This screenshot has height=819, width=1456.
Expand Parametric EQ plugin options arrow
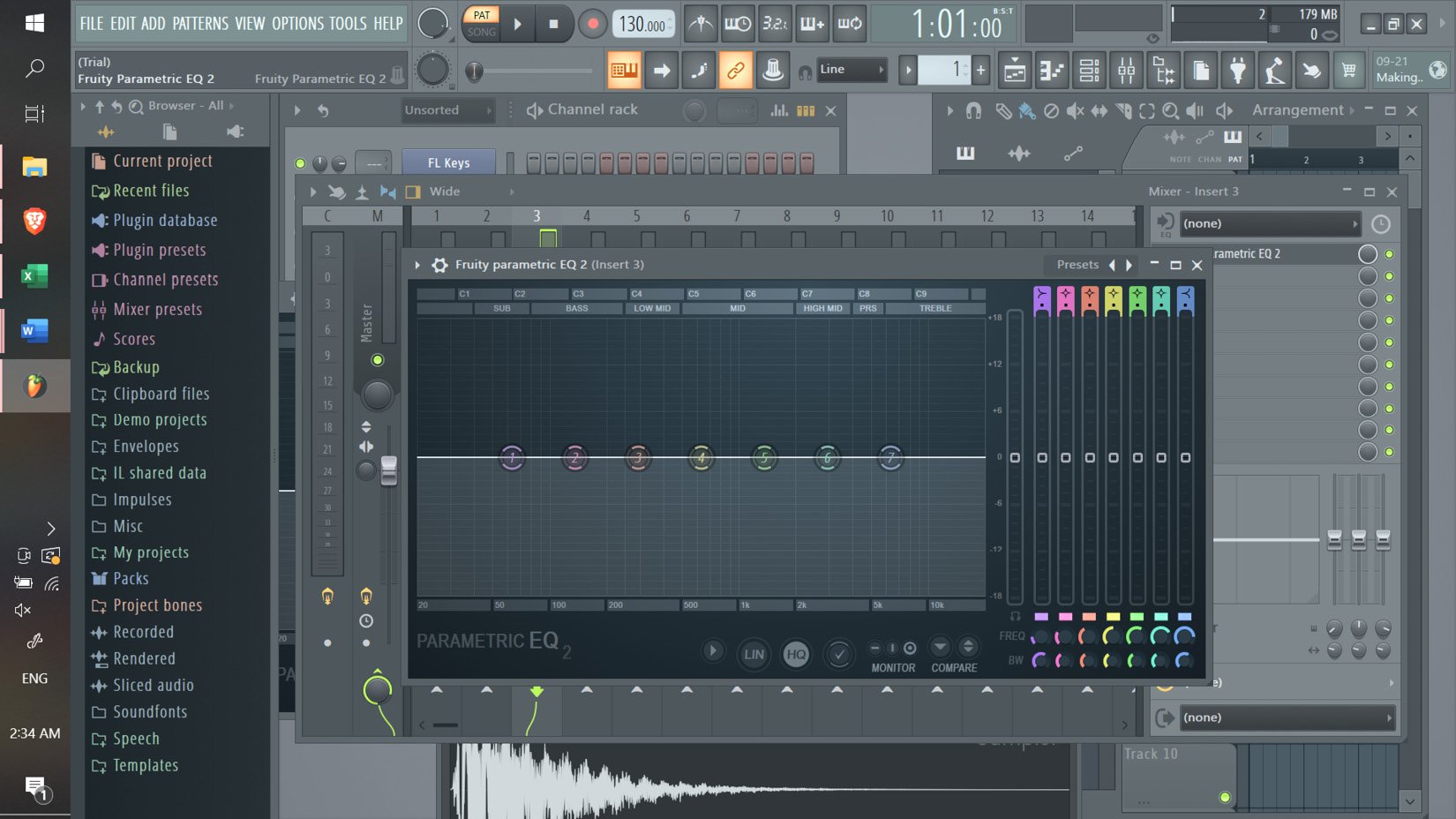point(417,265)
